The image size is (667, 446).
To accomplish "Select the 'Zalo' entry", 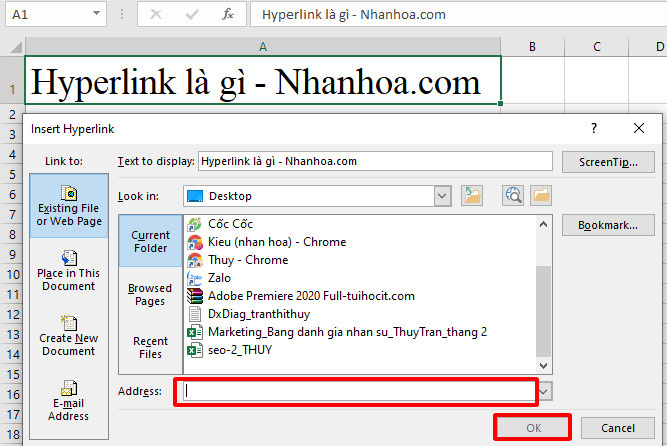I will point(219,278).
